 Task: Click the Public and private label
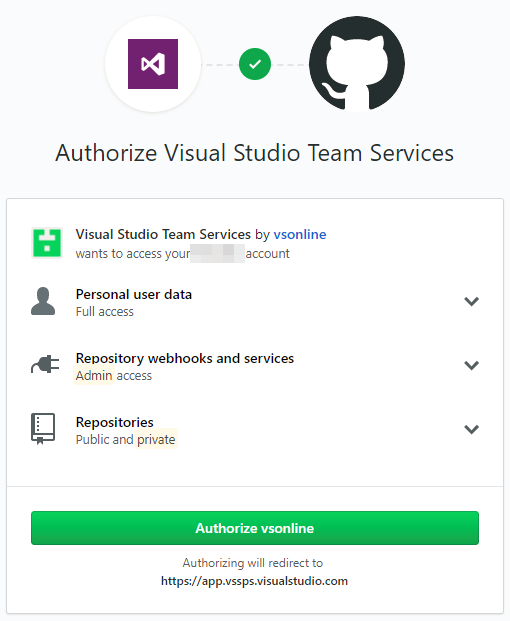[x=126, y=440]
